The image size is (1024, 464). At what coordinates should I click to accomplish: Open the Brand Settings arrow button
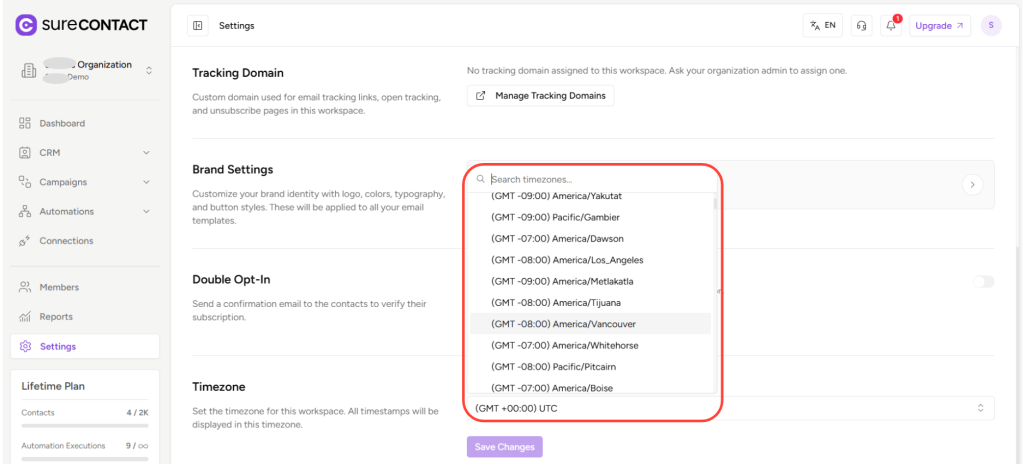973,185
